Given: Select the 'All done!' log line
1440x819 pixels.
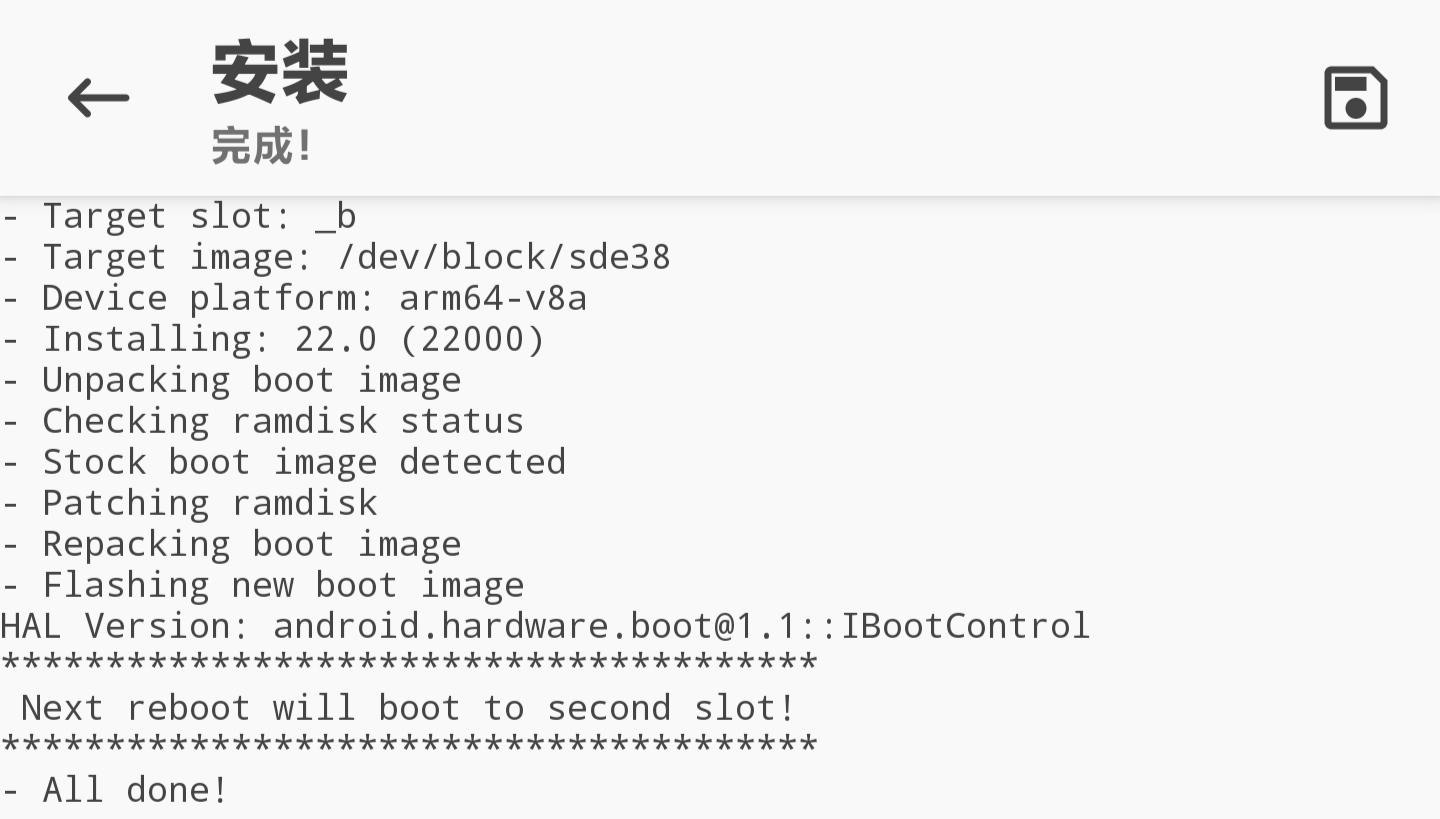Looking at the screenshot, I should pos(116,790).
